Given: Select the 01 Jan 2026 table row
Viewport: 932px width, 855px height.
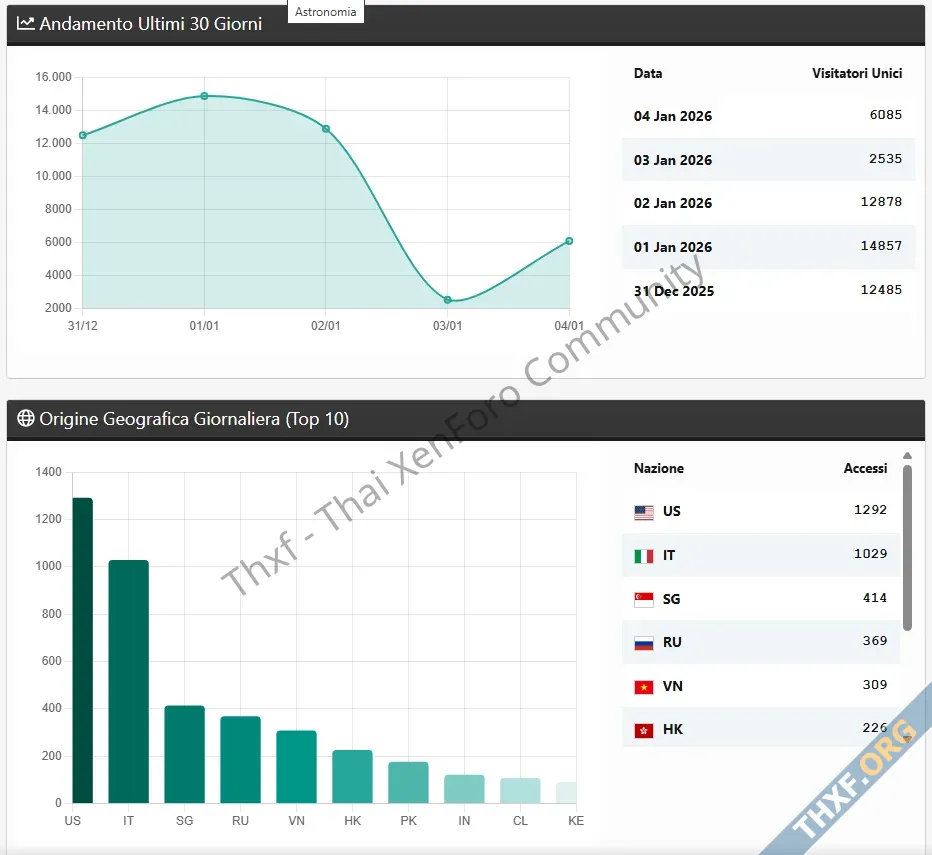Looking at the screenshot, I should point(768,247).
